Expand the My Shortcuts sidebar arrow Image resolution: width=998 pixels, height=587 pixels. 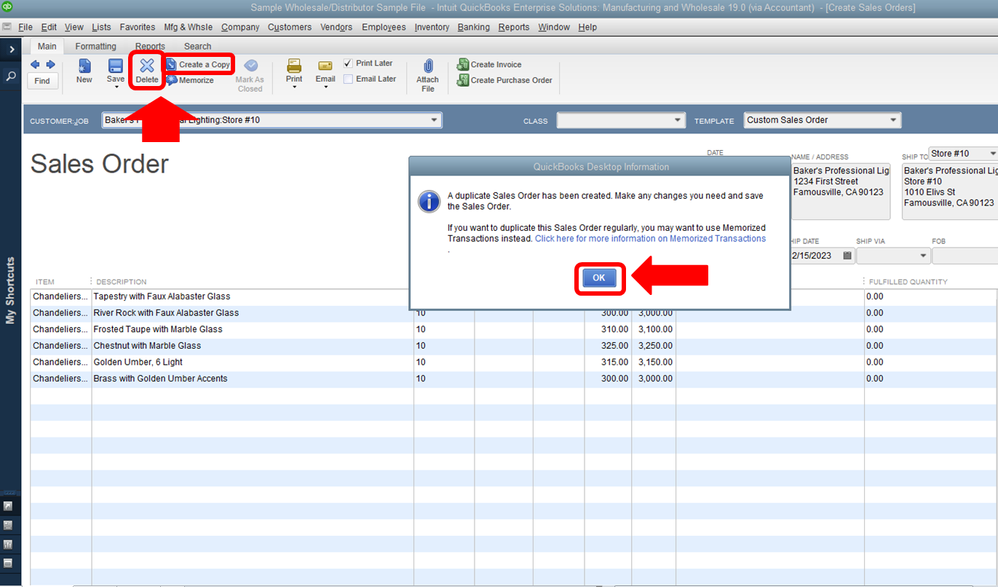coord(11,49)
